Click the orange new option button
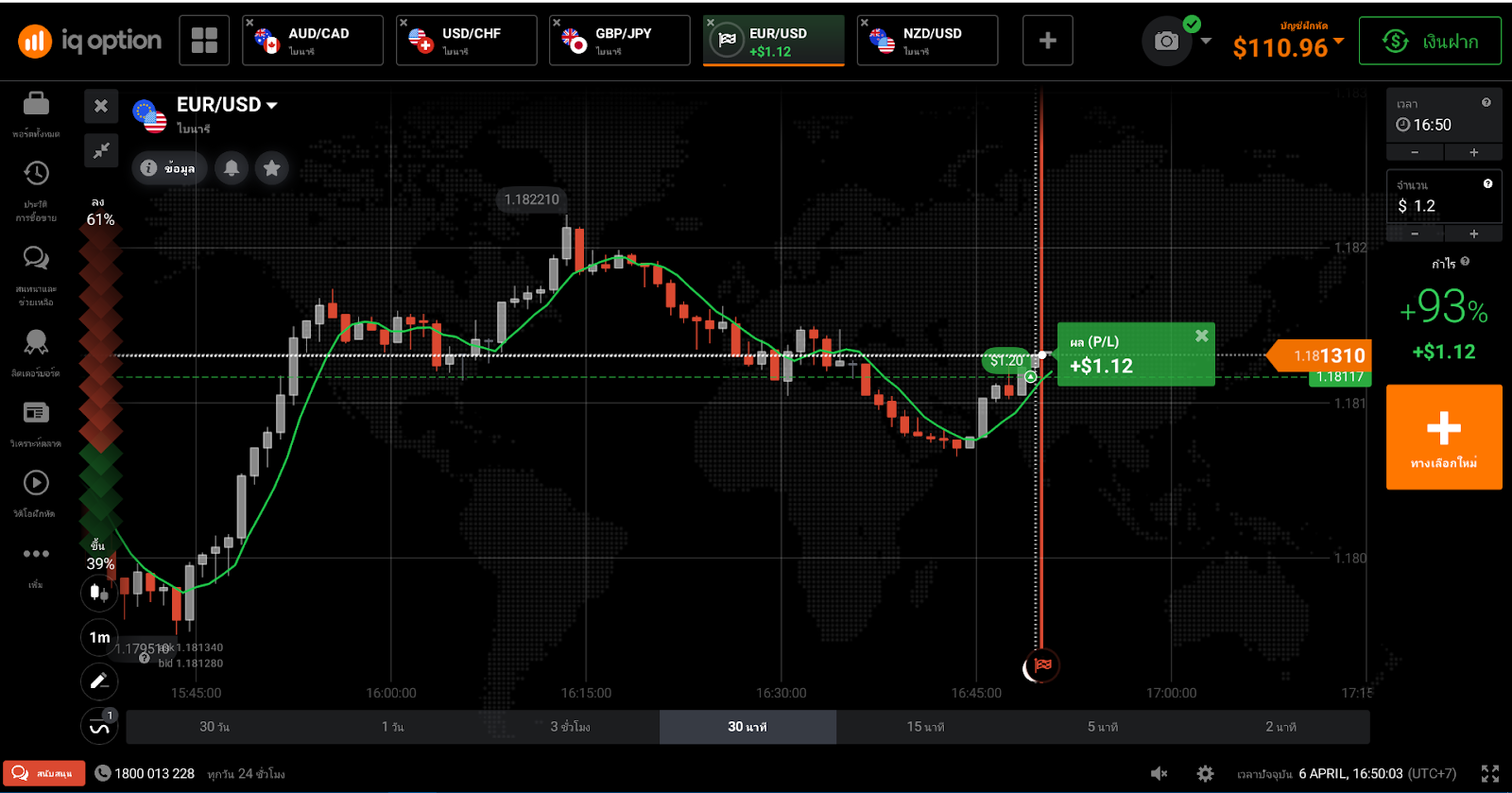The height and width of the screenshot is (793, 1512). point(1444,437)
